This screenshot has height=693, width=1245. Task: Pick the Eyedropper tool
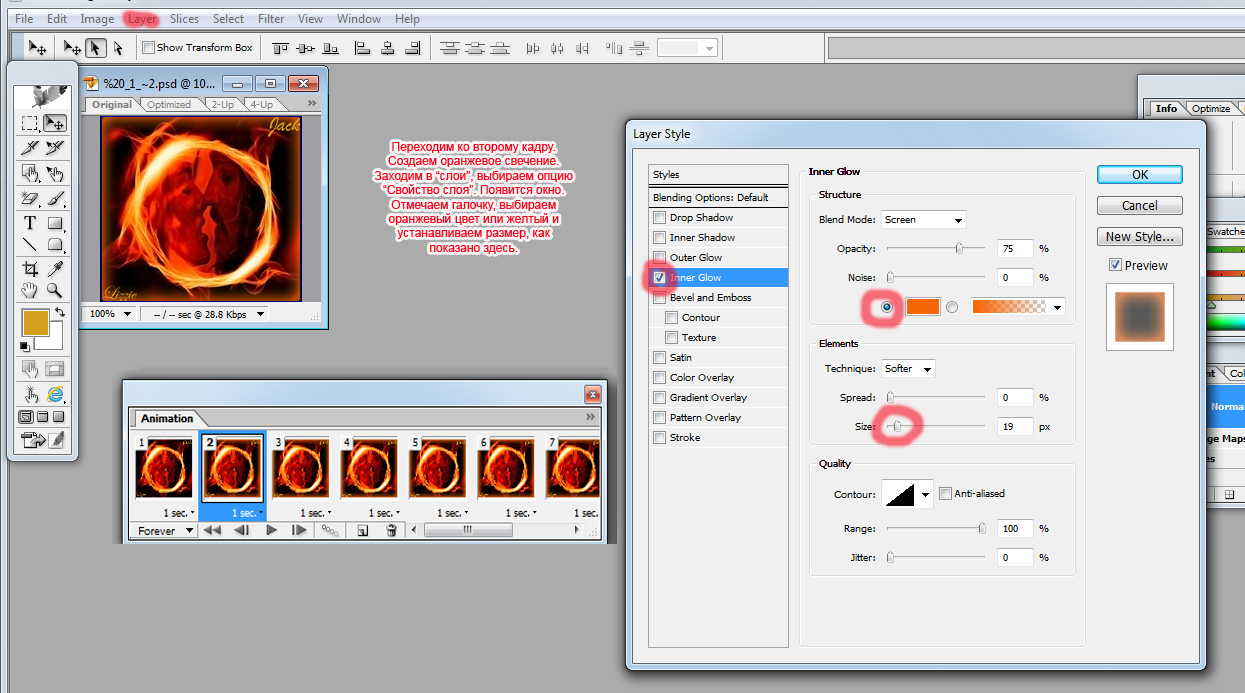pos(56,269)
